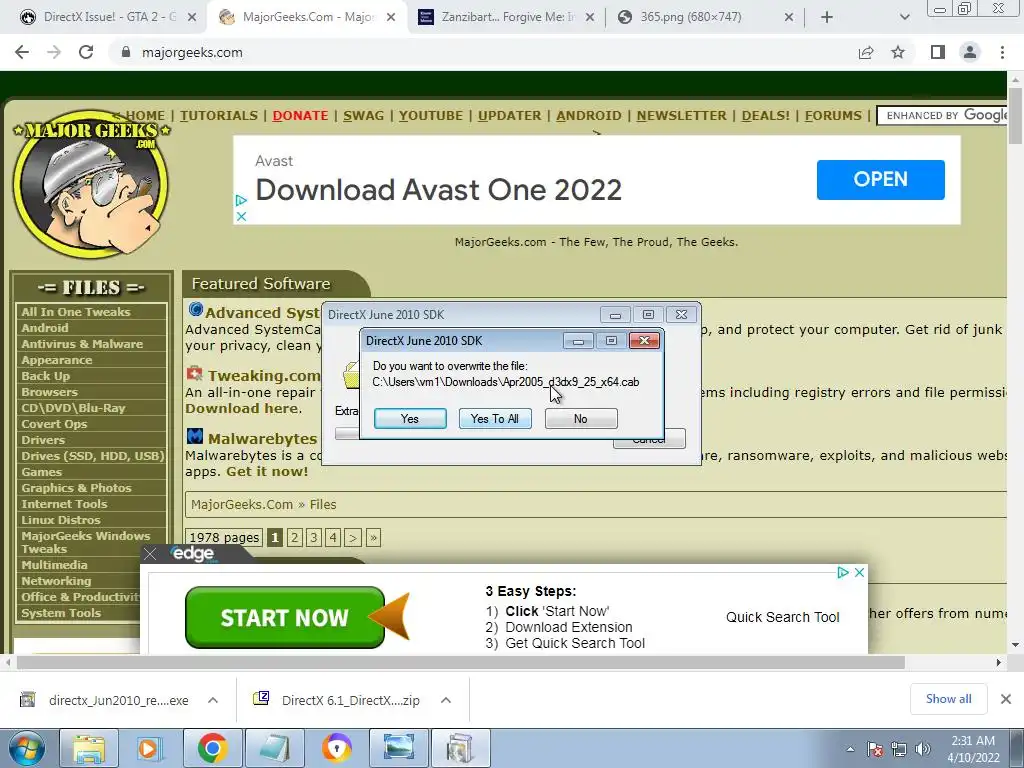
Task: Open Chrome from the taskbar
Action: (x=212, y=748)
